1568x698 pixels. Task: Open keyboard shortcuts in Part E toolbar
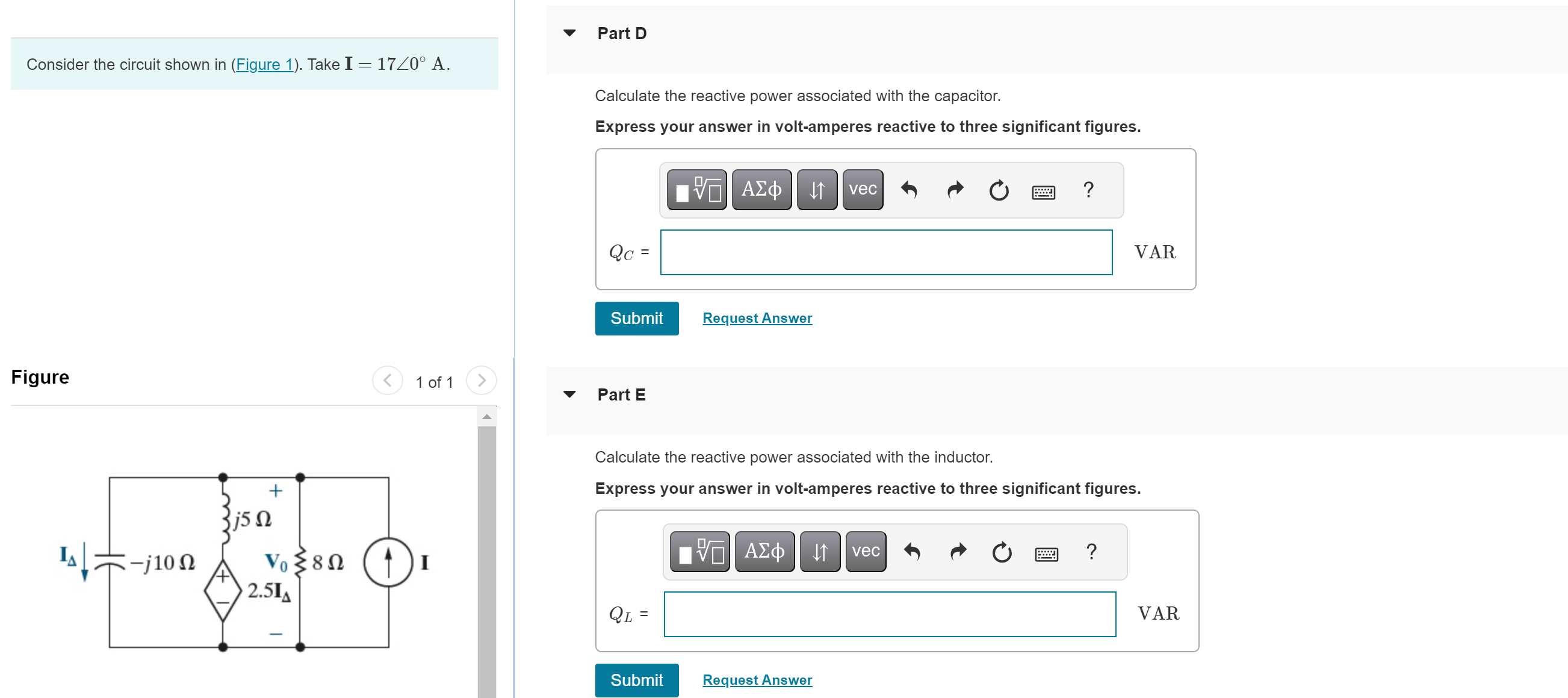coord(1046,552)
